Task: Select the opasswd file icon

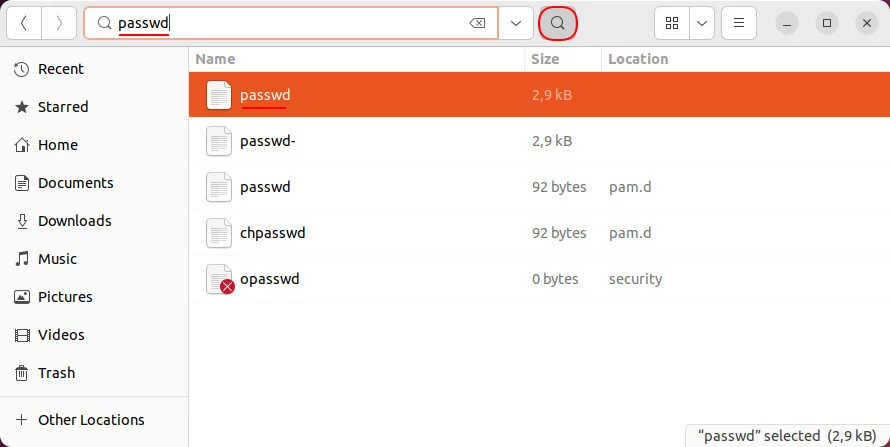Action: [x=219, y=279]
